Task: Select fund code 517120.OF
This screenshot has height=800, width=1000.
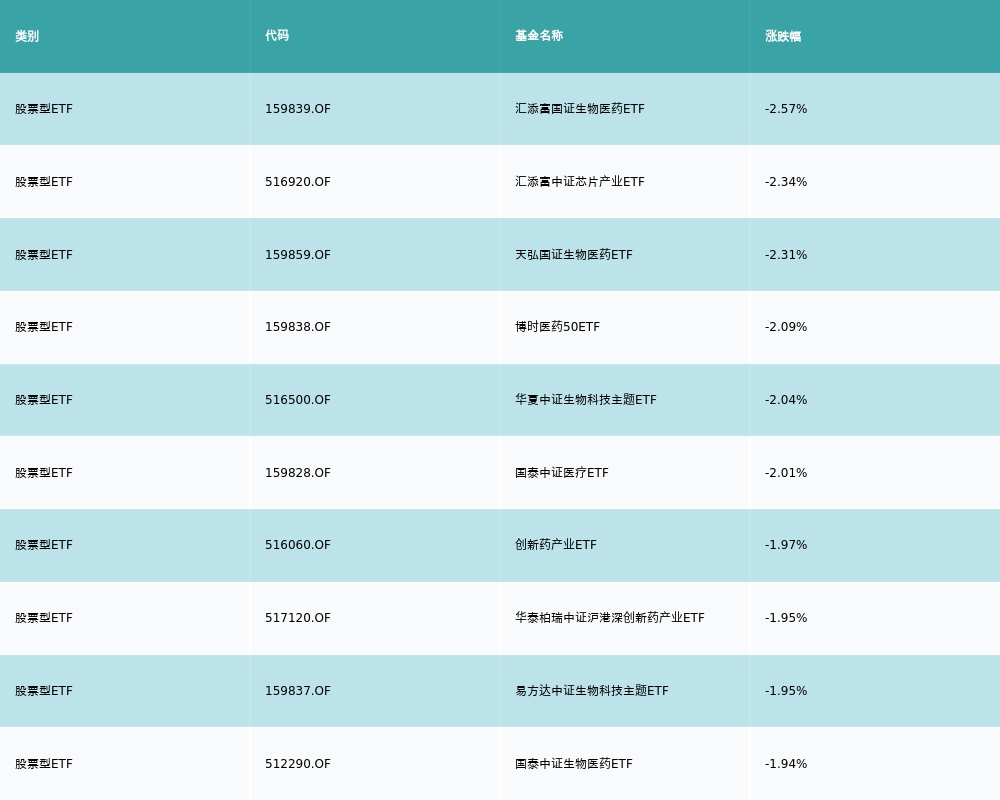Action: pyautogui.click(x=298, y=618)
